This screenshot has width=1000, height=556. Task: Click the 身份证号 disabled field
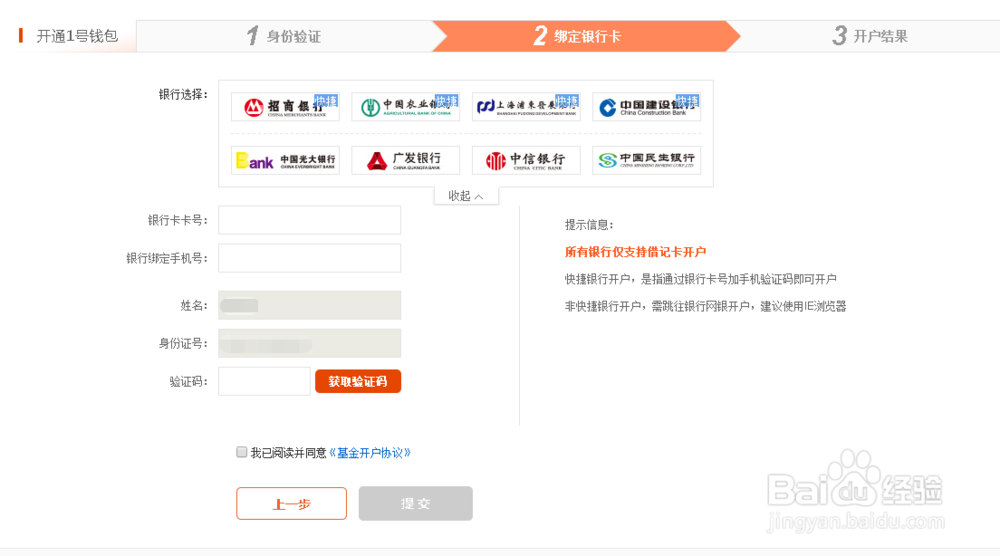tap(309, 343)
